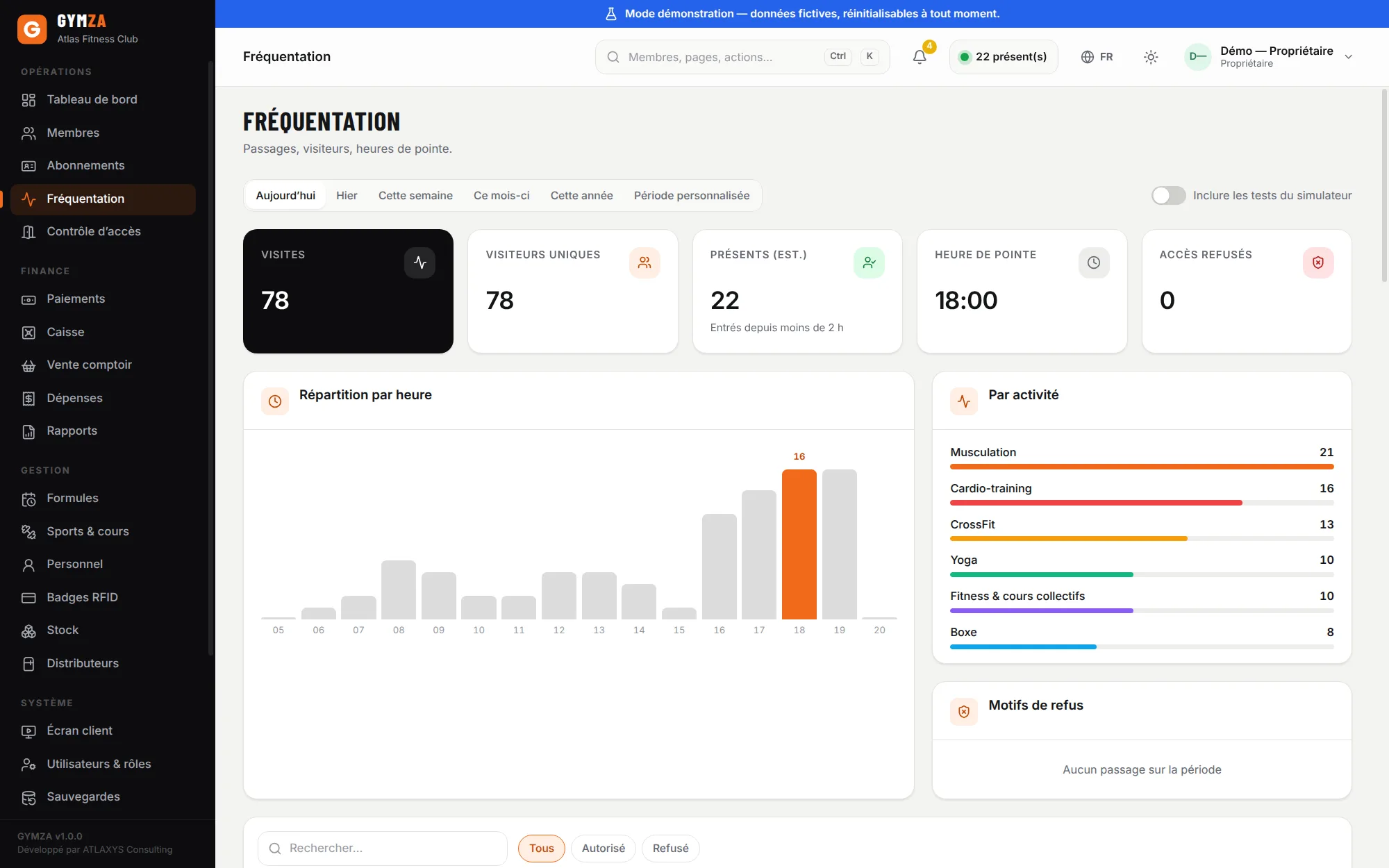
Task: Click the Contrôle d'accès sidebar icon
Action: coord(28,232)
